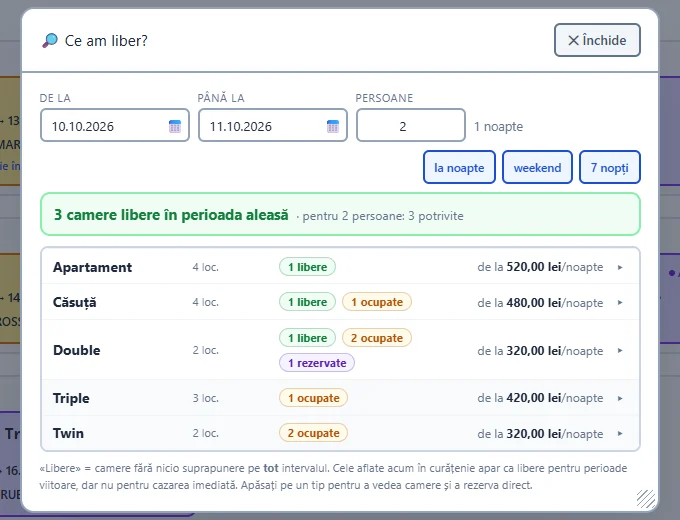Click the 480,00 lei/noapte Căsuță price
The height and width of the screenshot is (520, 680).
pyautogui.click(x=555, y=302)
